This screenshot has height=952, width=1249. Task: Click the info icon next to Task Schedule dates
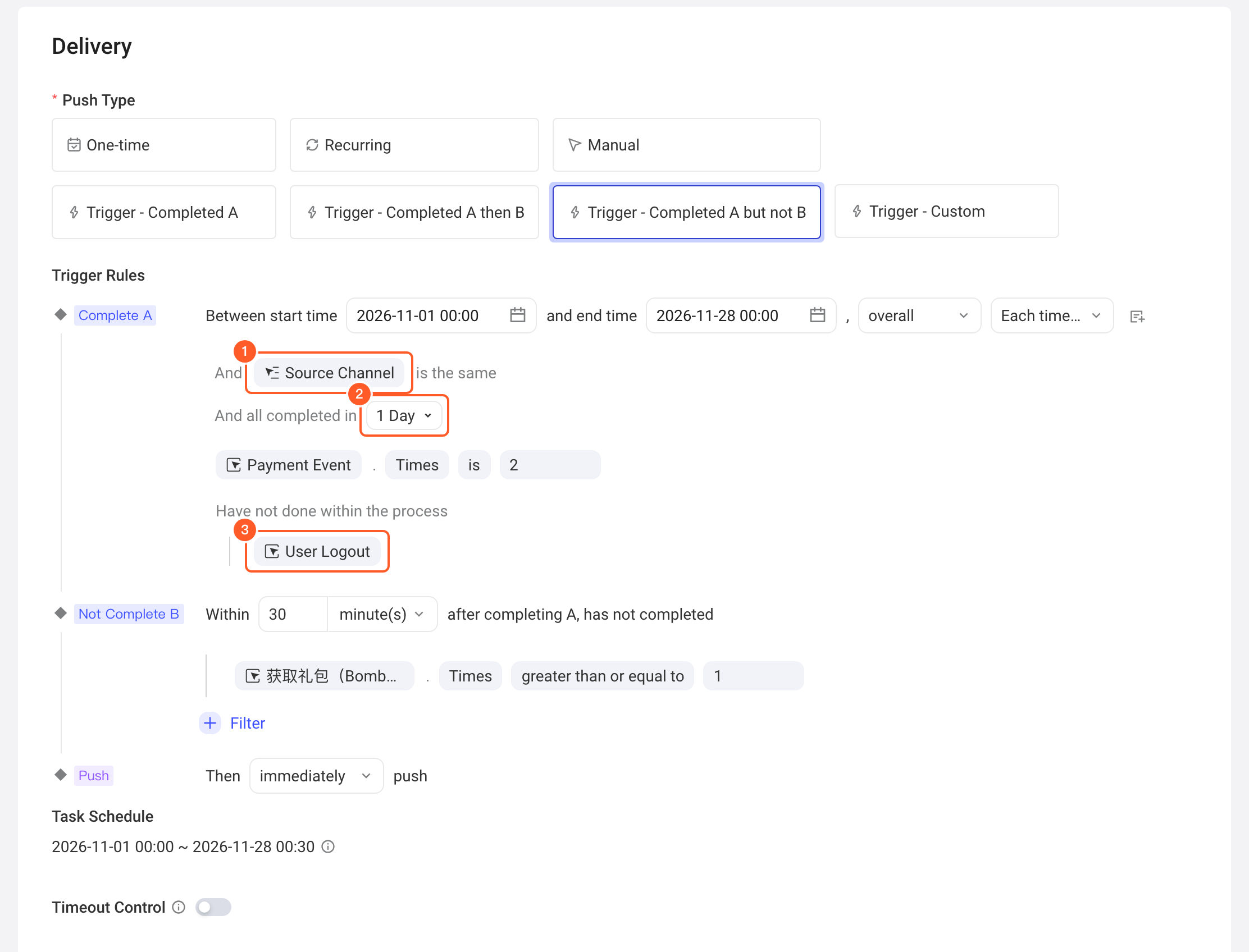click(328, 846)
